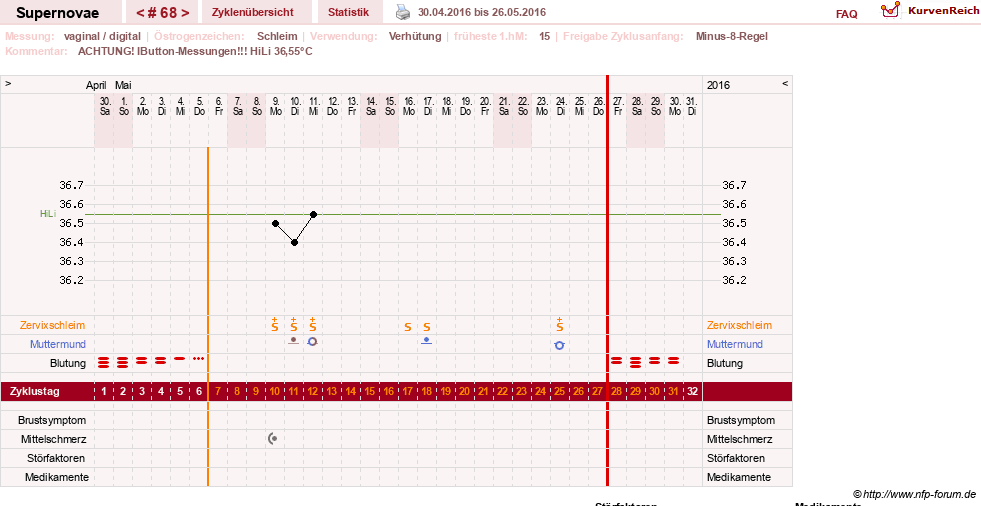Viewport: 981px width, 506px height.
Task: Open the KurvenReich logo icon
Action: pyautogui.click(x=890, y=10)
